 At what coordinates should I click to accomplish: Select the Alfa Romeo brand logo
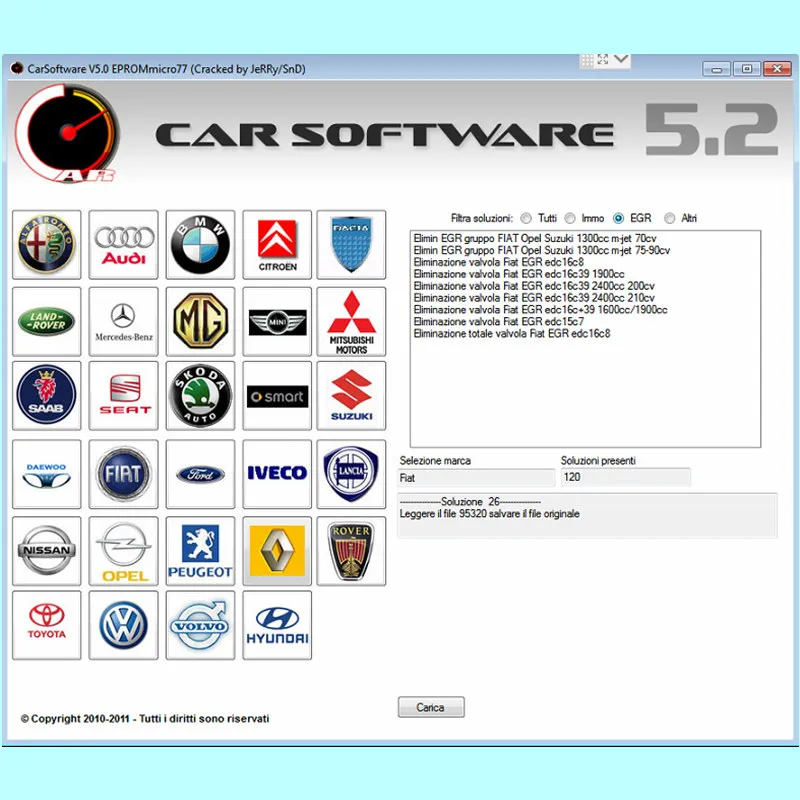point(46,244)
